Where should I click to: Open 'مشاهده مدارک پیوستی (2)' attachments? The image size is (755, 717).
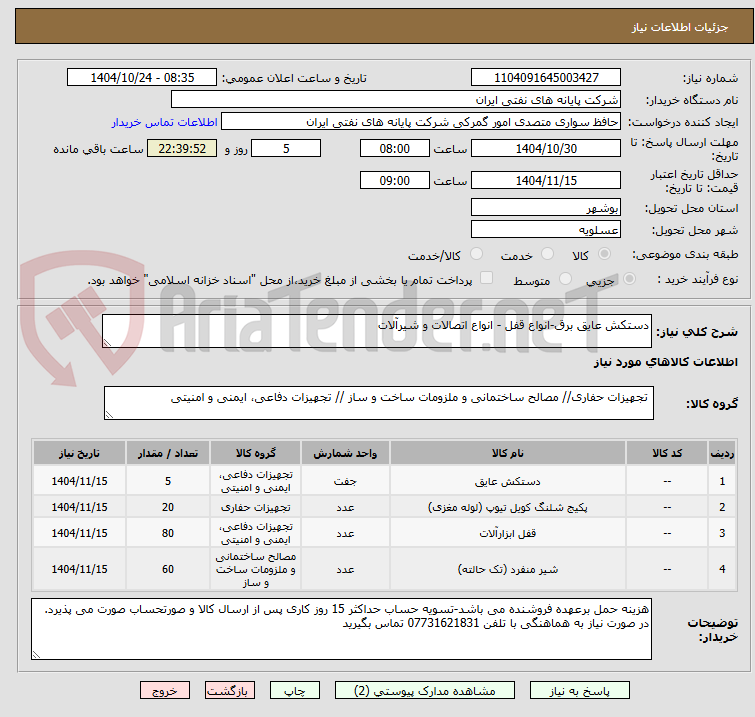[425, 691]
